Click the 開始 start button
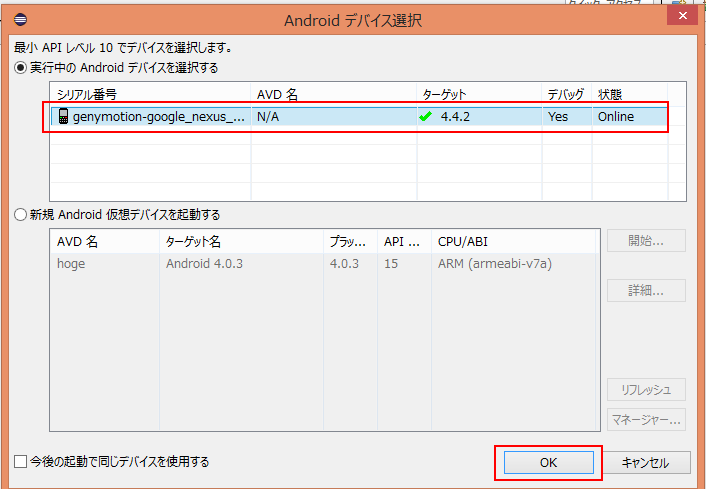This screenshot has height=489, width=706. 647,241
